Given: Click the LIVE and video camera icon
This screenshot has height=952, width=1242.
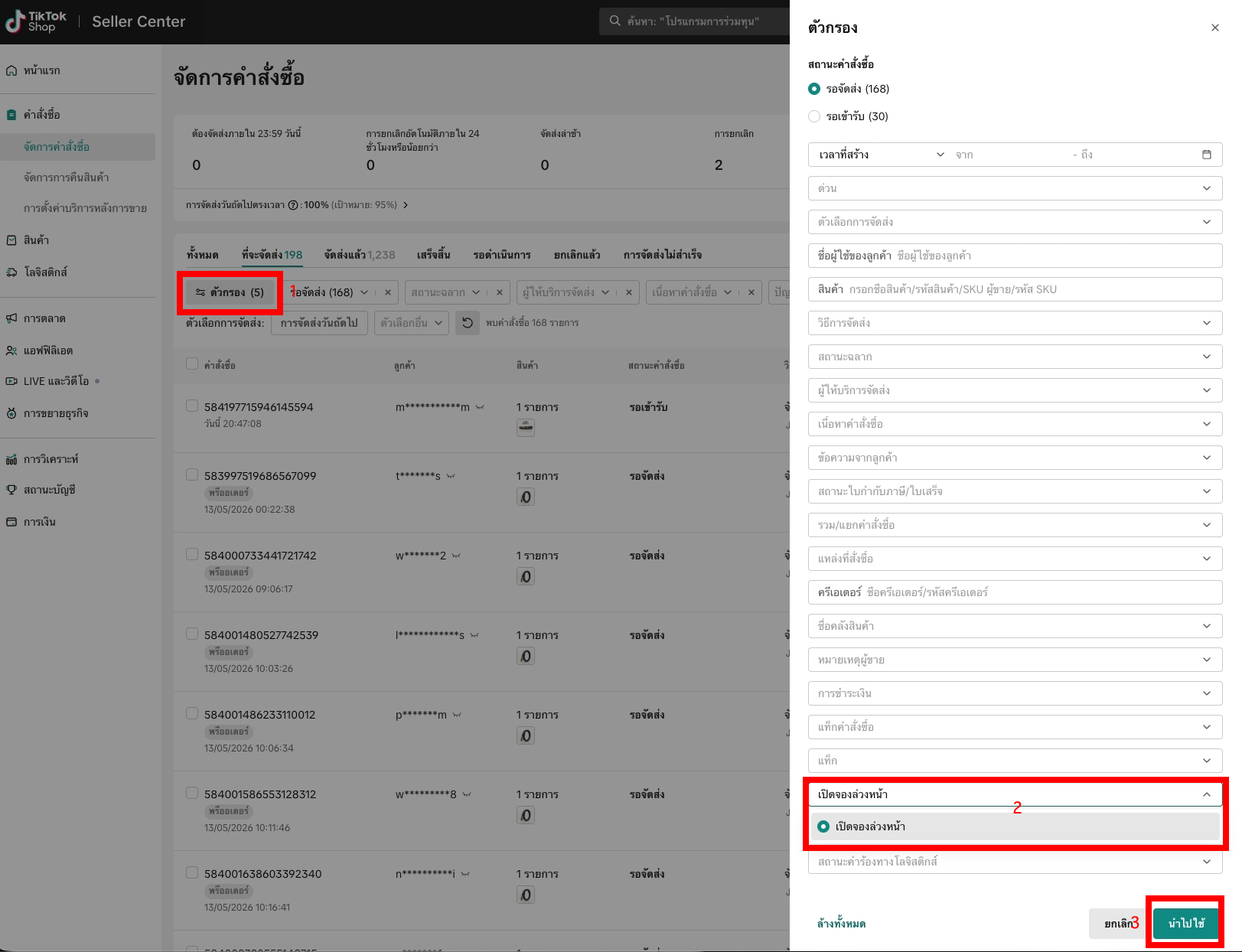Looking at the screenshot, I should (11, 381).
